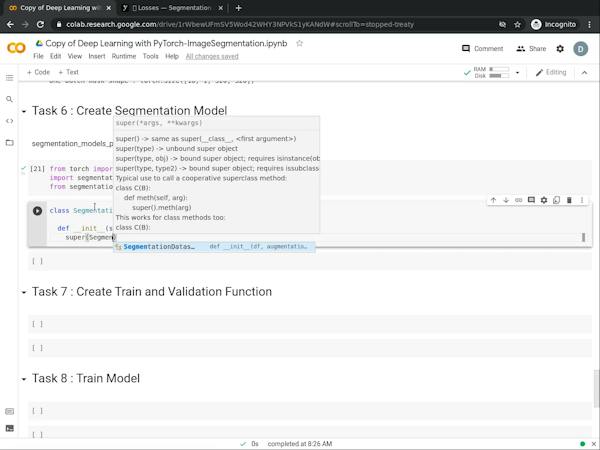Open the user account avatar
600x450 pixels.
coord(580,49)
